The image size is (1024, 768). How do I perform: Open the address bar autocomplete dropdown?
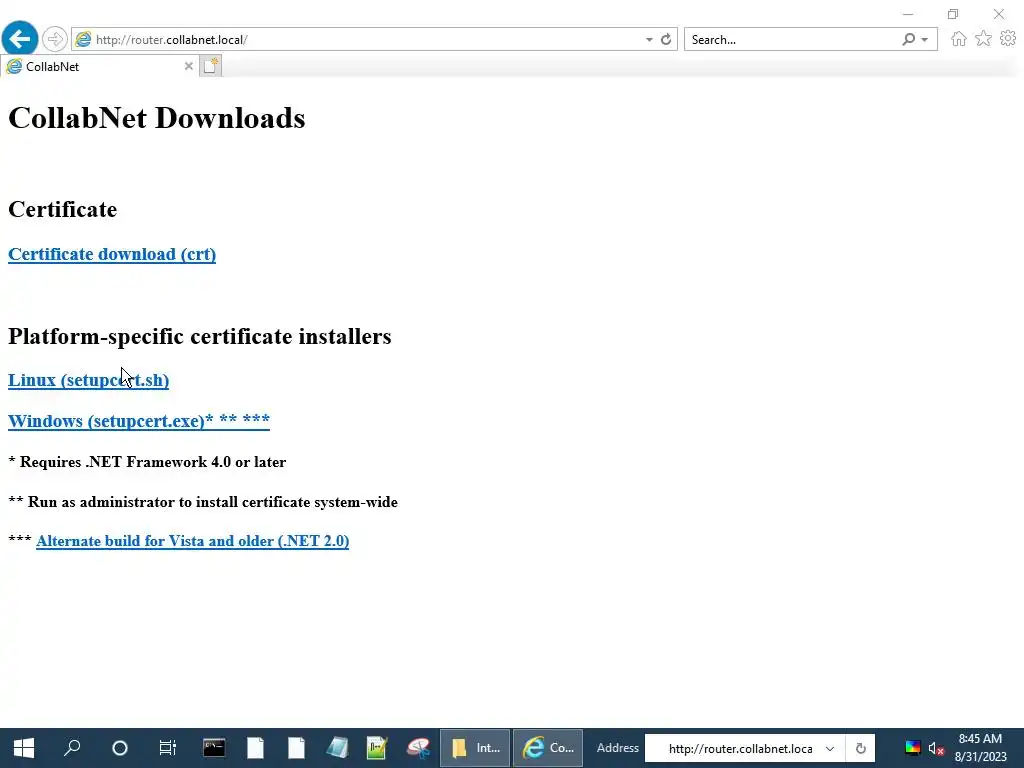pyautogui.click(x=649, y=39)
